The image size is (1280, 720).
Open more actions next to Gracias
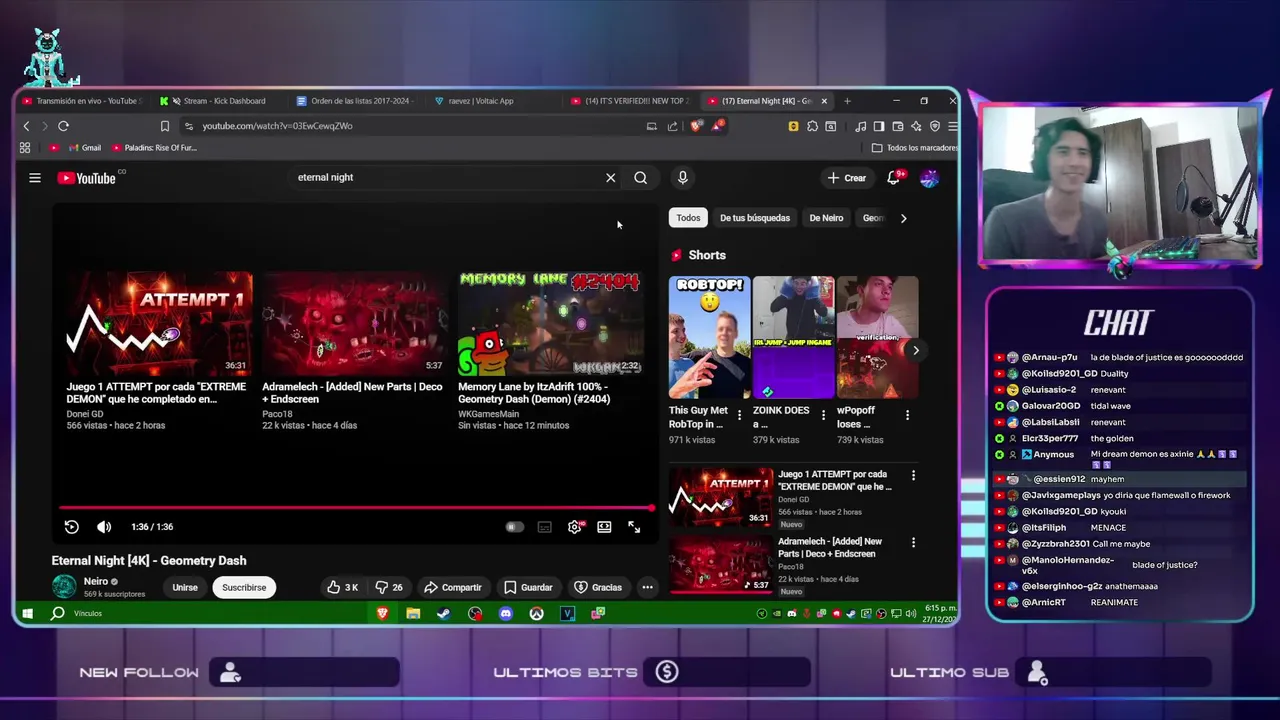tap(647, 587)
